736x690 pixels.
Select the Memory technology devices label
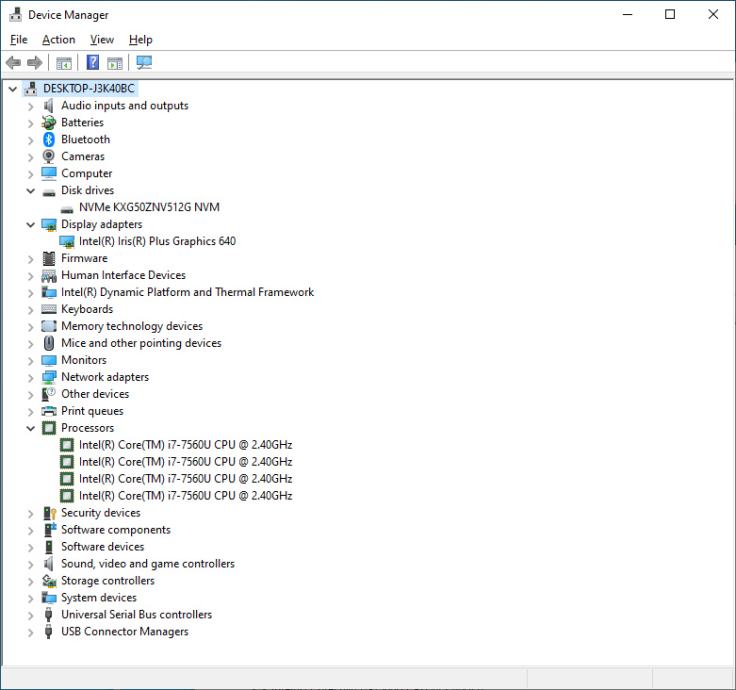tap(132, 326)
